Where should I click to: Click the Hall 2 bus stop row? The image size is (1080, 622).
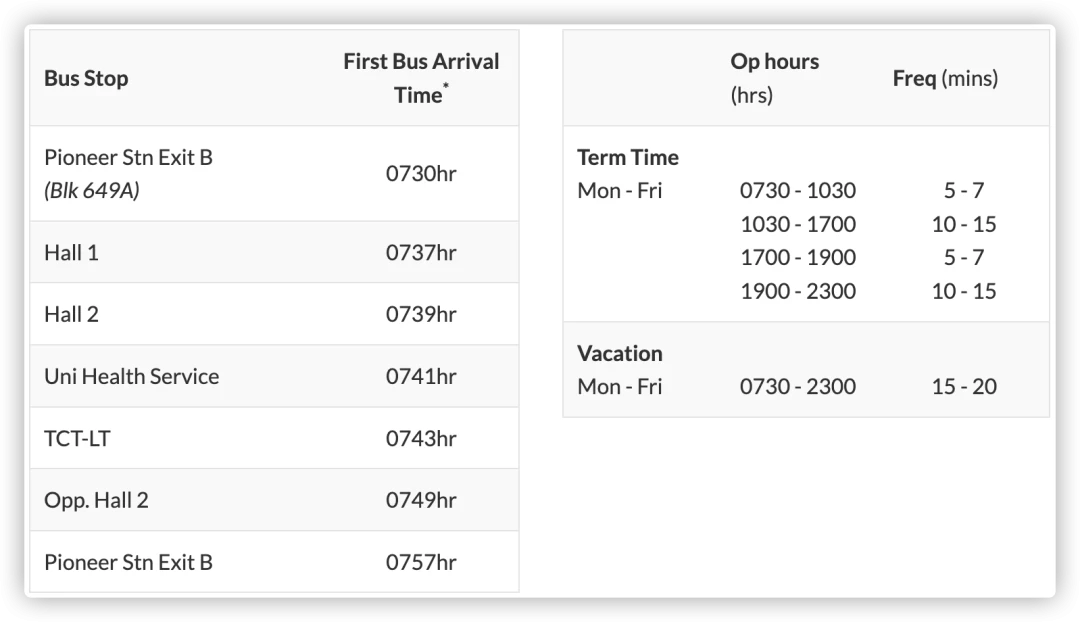pos(274,314)
